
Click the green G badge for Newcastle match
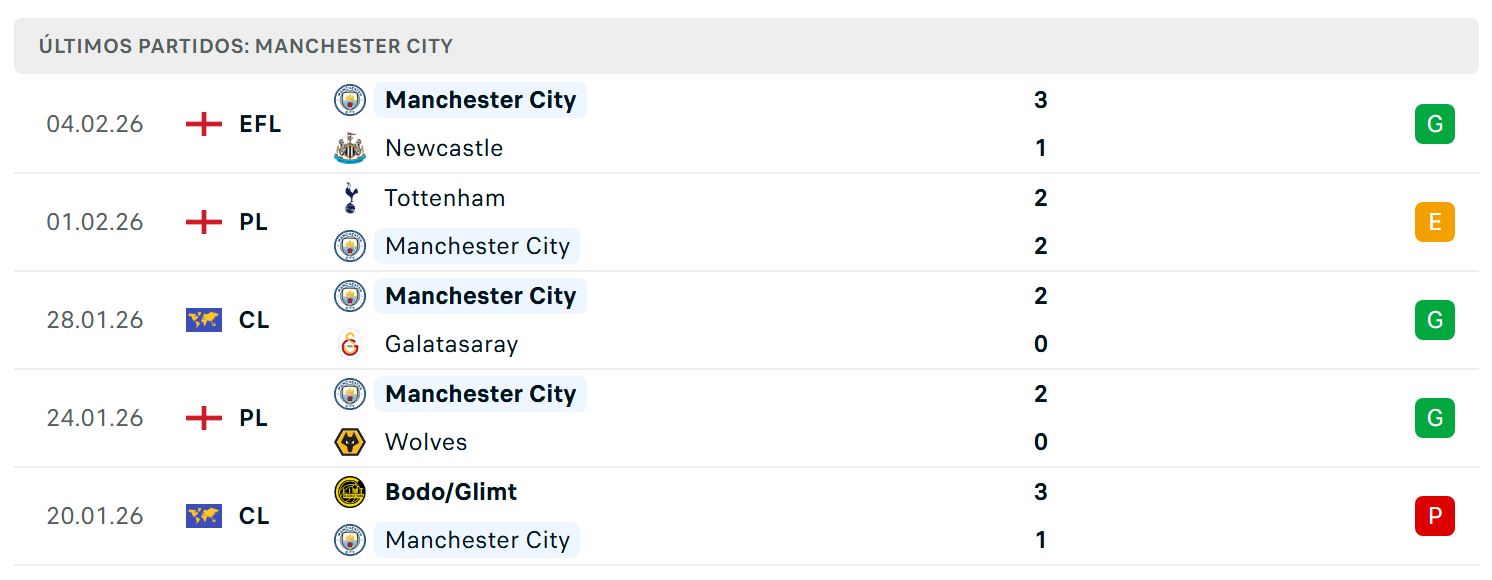pos(1435,124)
